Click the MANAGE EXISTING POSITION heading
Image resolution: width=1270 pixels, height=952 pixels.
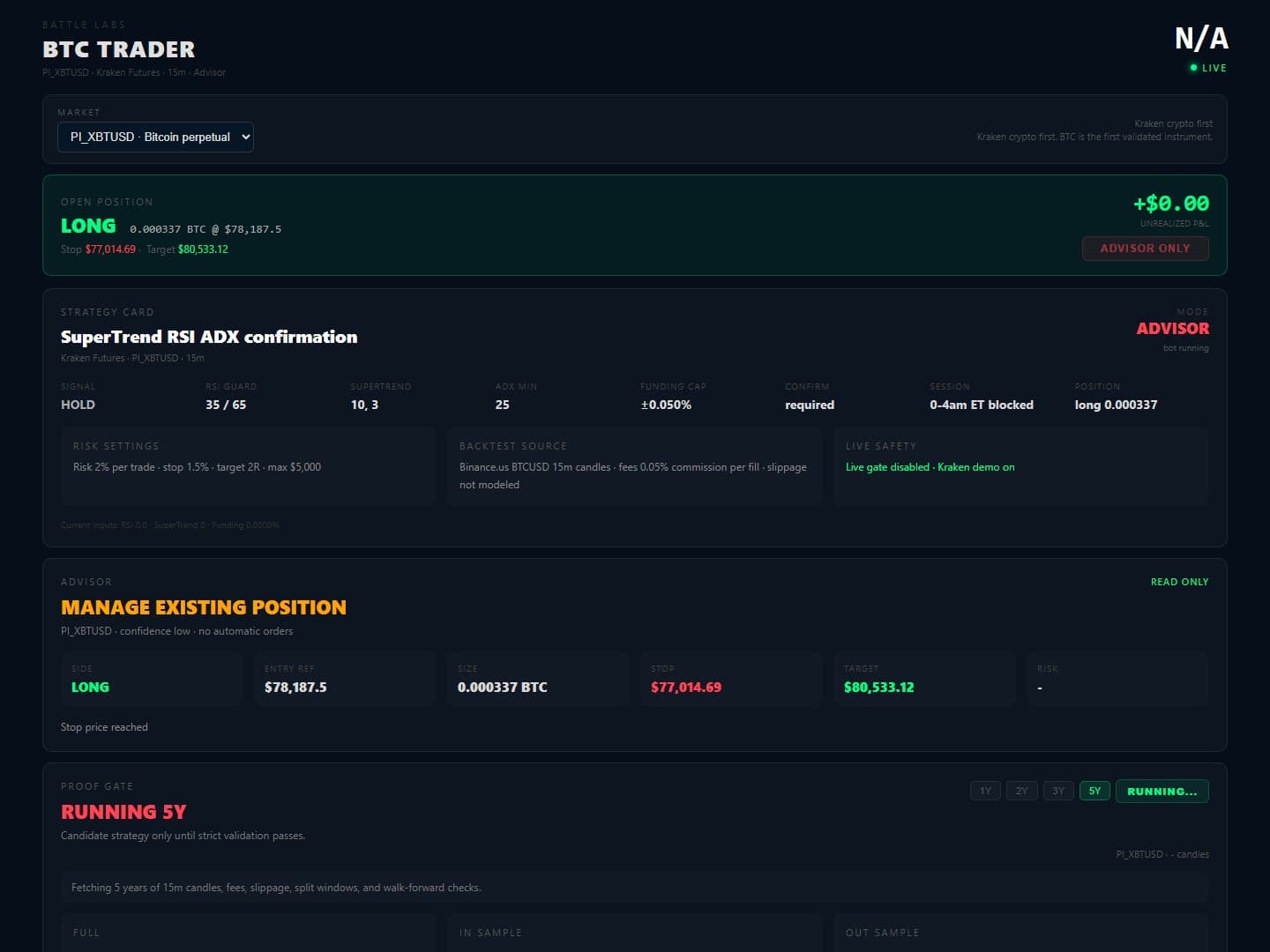204,607
